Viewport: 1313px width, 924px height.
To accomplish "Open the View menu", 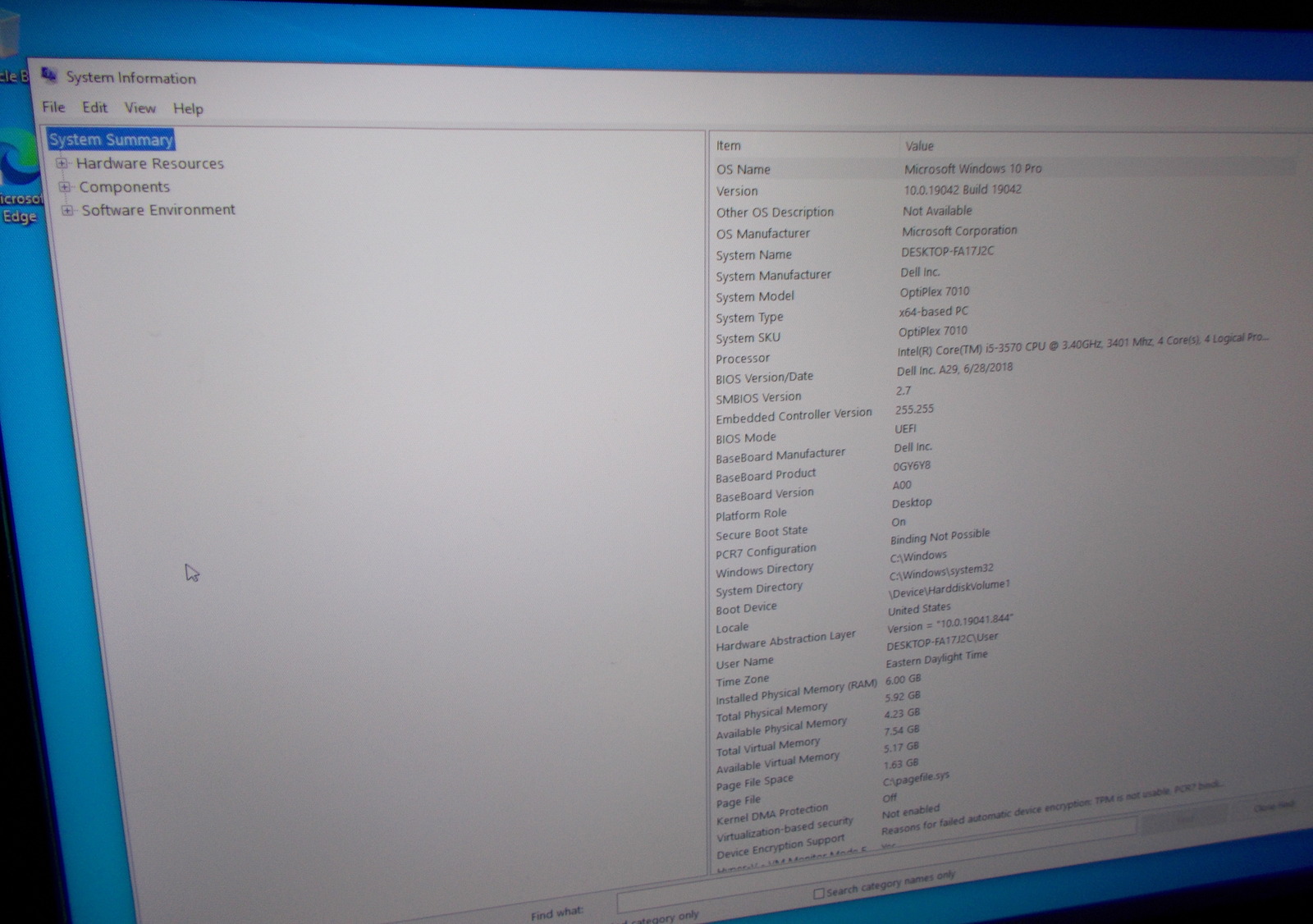I will 140,108.
